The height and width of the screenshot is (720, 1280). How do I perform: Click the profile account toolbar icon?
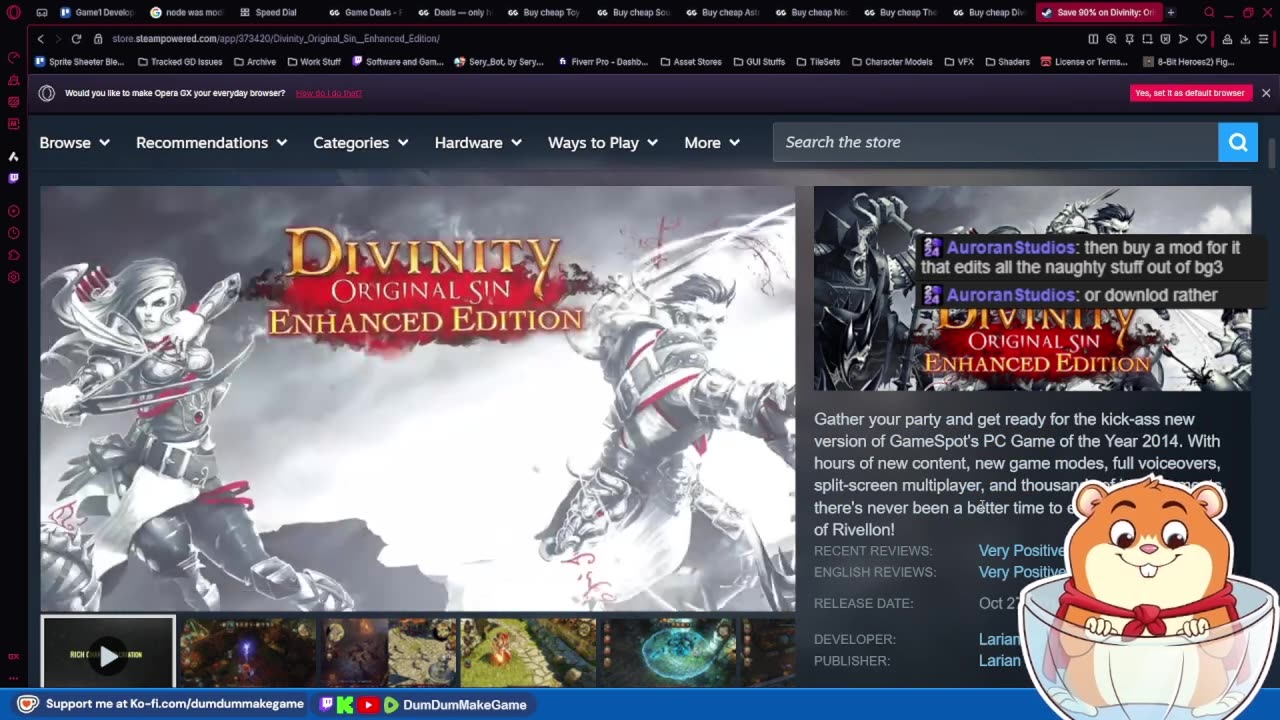pyautogui.click(x=1227, y=39)
